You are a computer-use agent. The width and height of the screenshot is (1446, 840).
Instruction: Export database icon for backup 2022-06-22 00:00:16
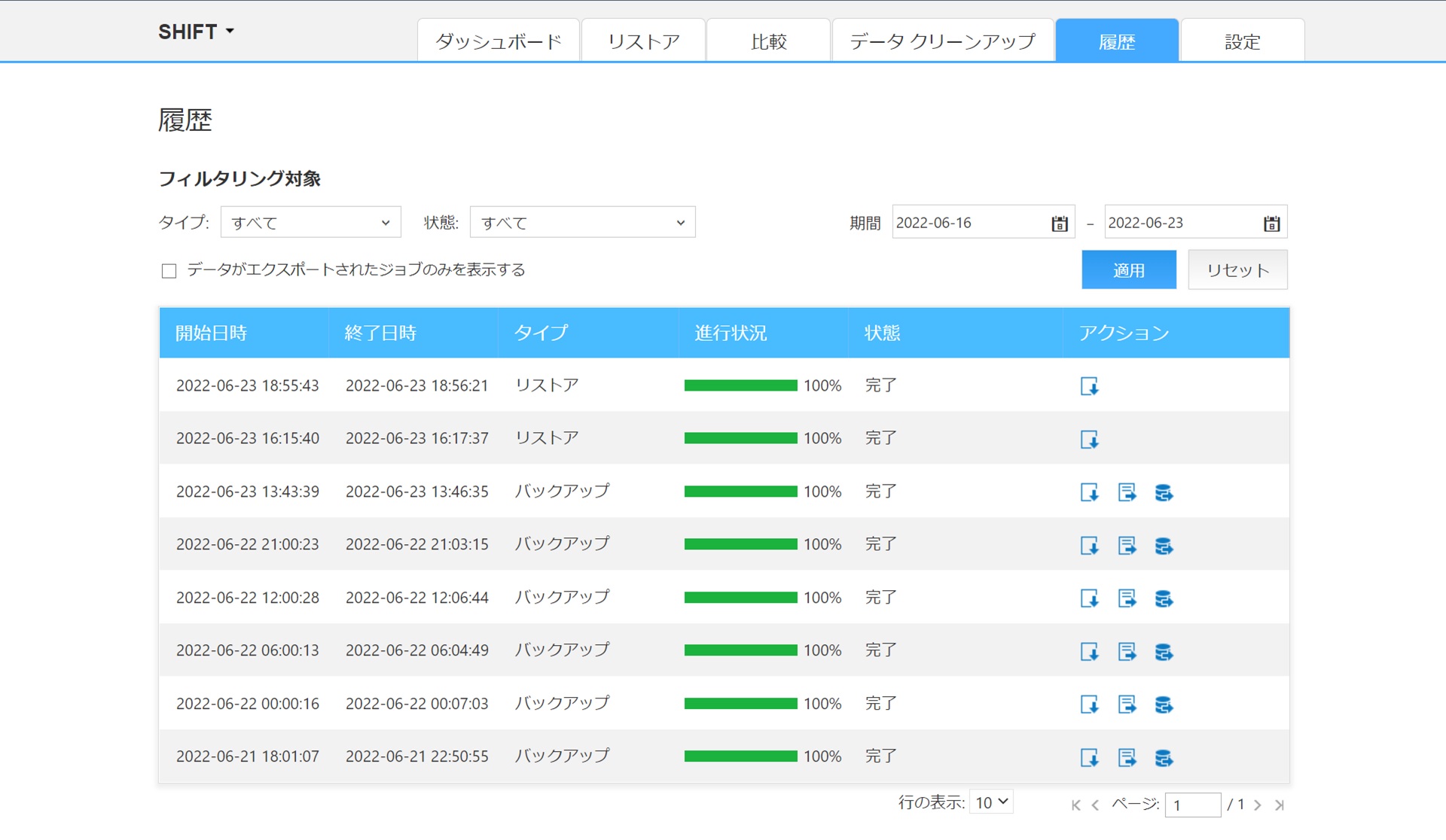[x=1164, y=705]
